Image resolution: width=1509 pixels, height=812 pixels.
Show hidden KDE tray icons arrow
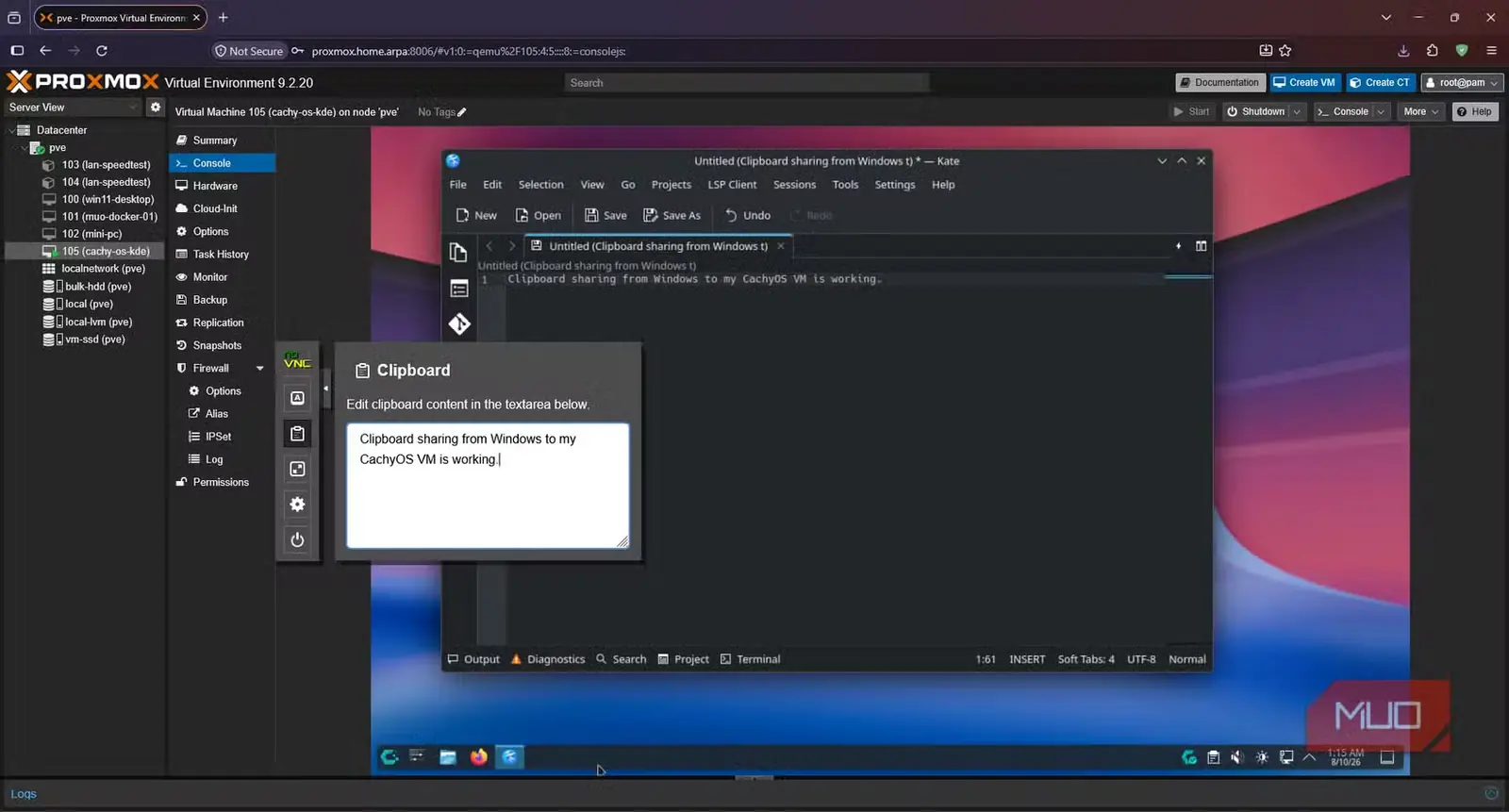coord(1310,757)
